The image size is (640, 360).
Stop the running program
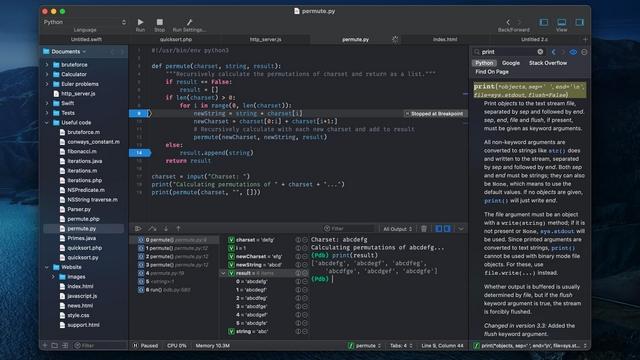(x=160, y=22)
